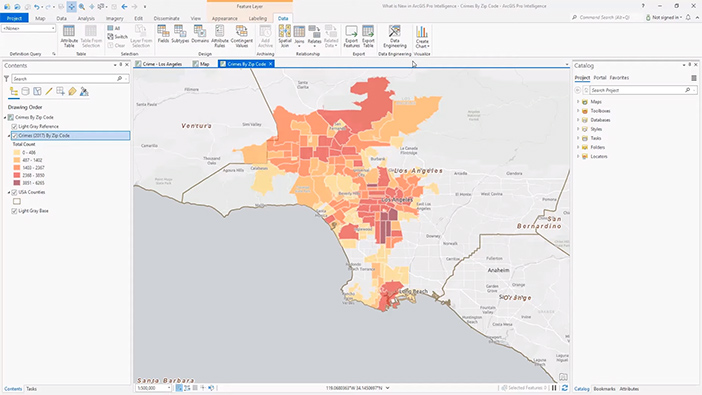Screen dimensions: 702x395
Task: Refresh the map view
Action: (x=565, y=388)
